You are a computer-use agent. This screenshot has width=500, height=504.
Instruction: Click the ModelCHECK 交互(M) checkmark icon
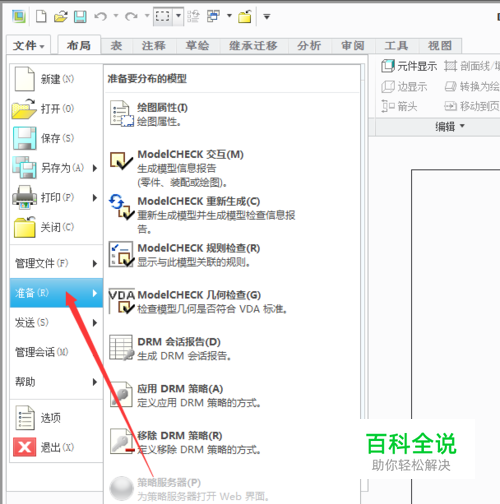[x=122, y=161]
